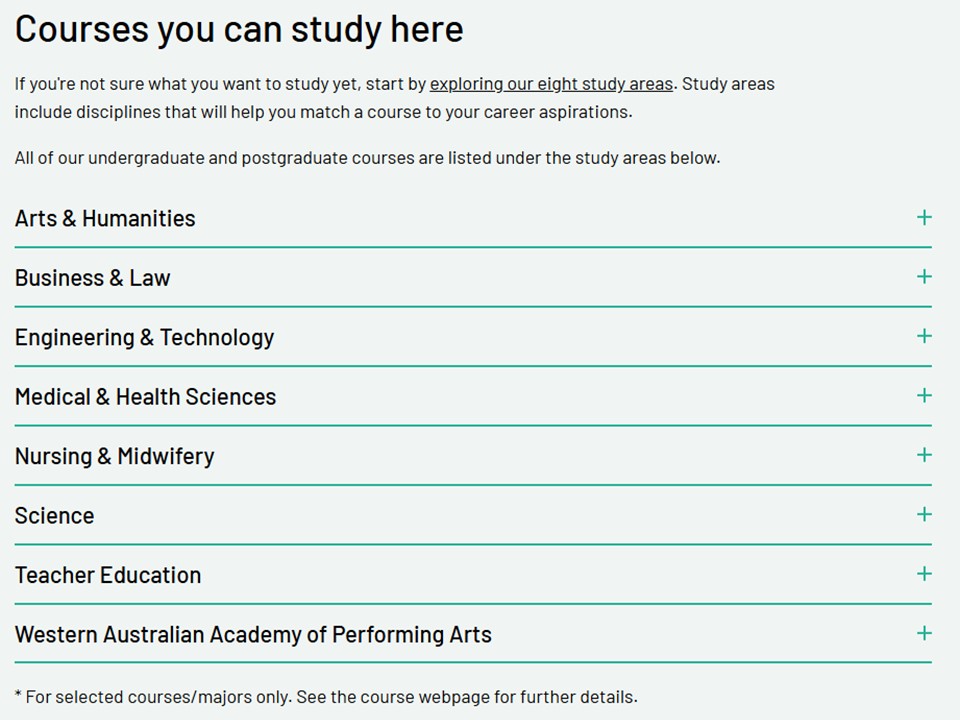Expand Western Australian Academy of Performing Arts heading
This screenshot has width=960, height=720.
[x=253, y=635]
